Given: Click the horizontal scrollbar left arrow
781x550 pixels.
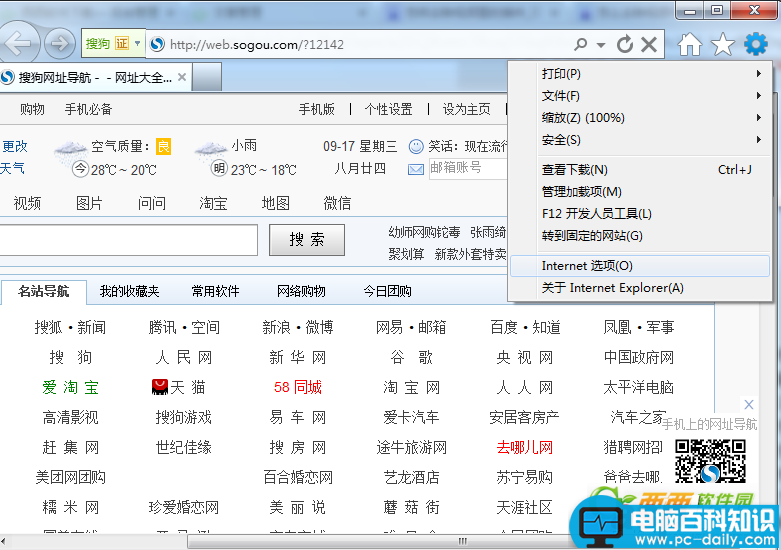Looking at the screenshot, I should click(4, 542).
